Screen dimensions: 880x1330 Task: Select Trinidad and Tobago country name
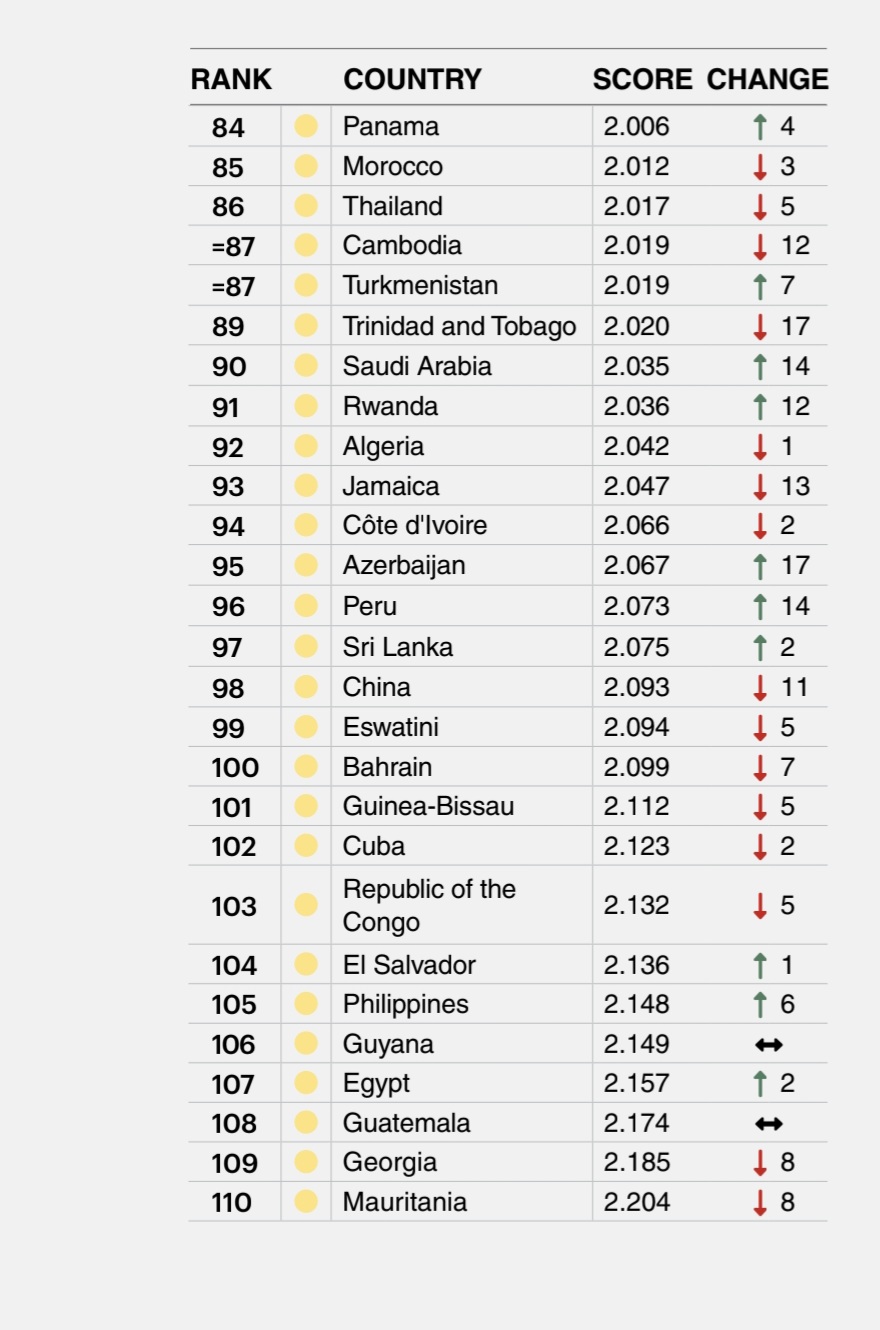[x=459, y=326]
